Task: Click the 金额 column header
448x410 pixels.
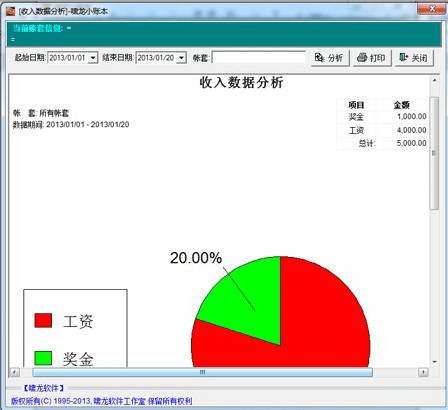Action: (402, 105)
